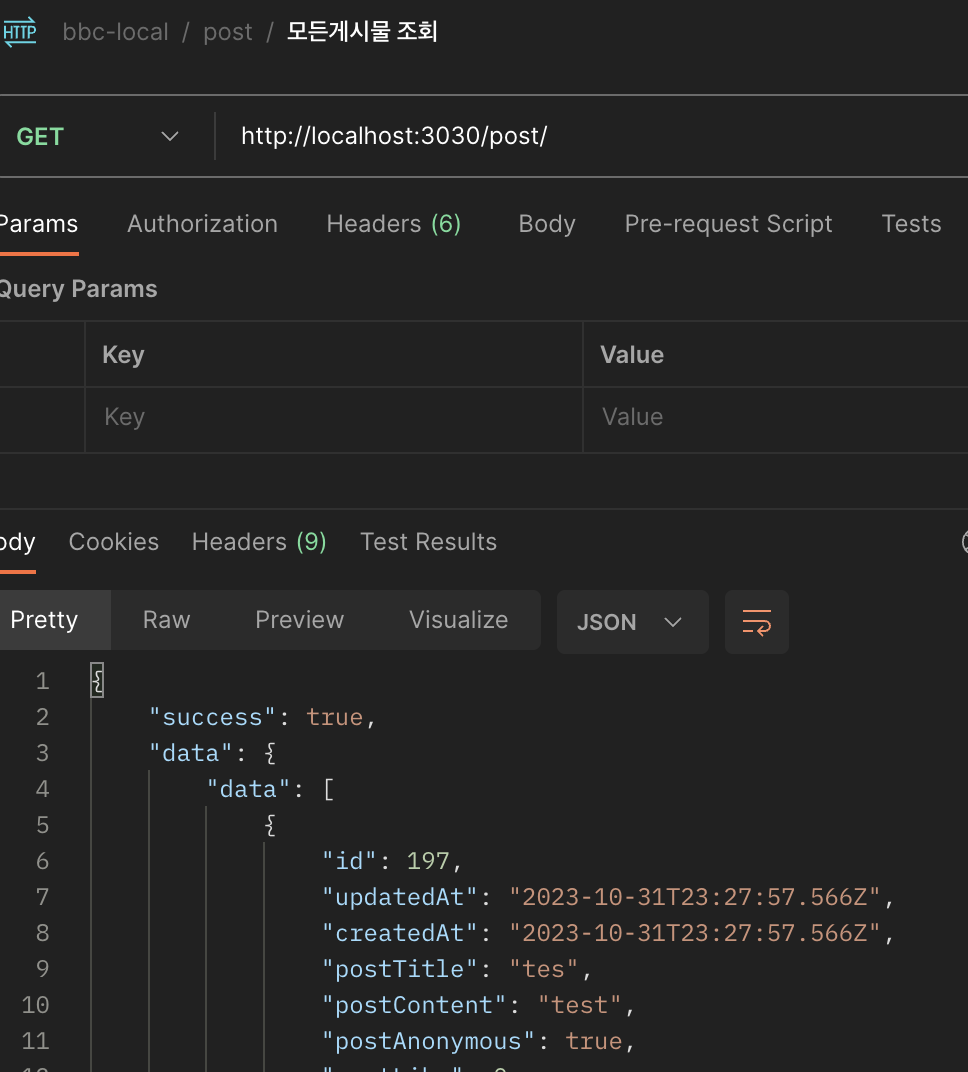Select the response Body tab
The height and width of the screenshot is (1072, 968).
(x=17, y=542)
